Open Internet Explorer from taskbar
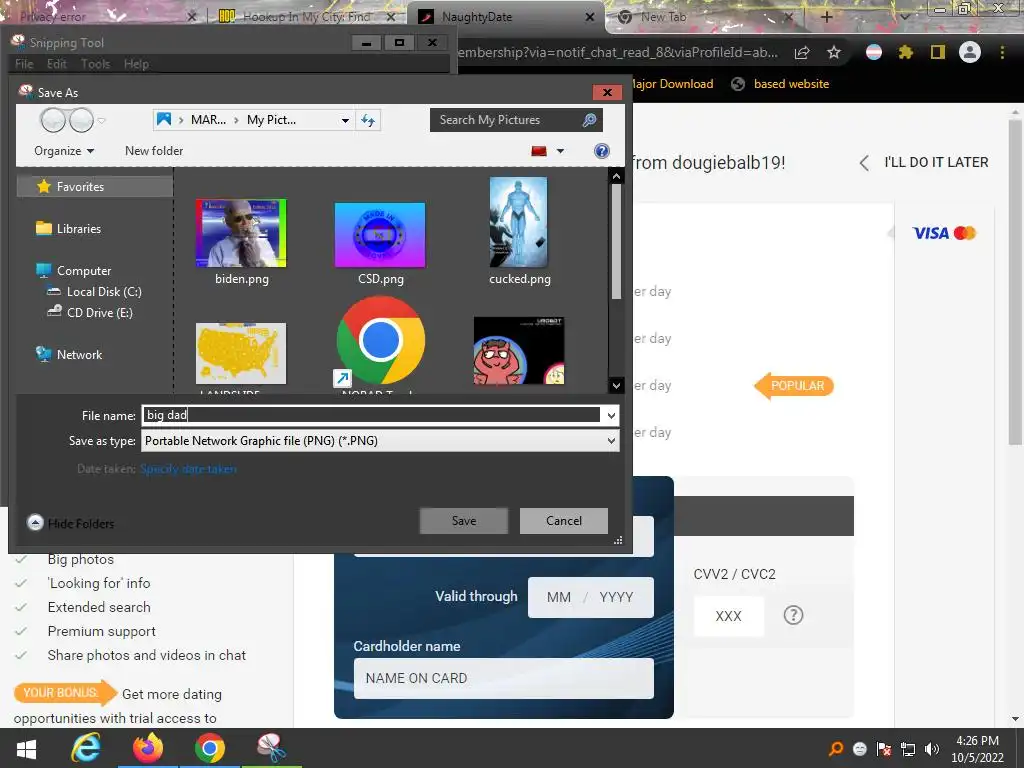 pyautogui.click(x=86, y=748)
